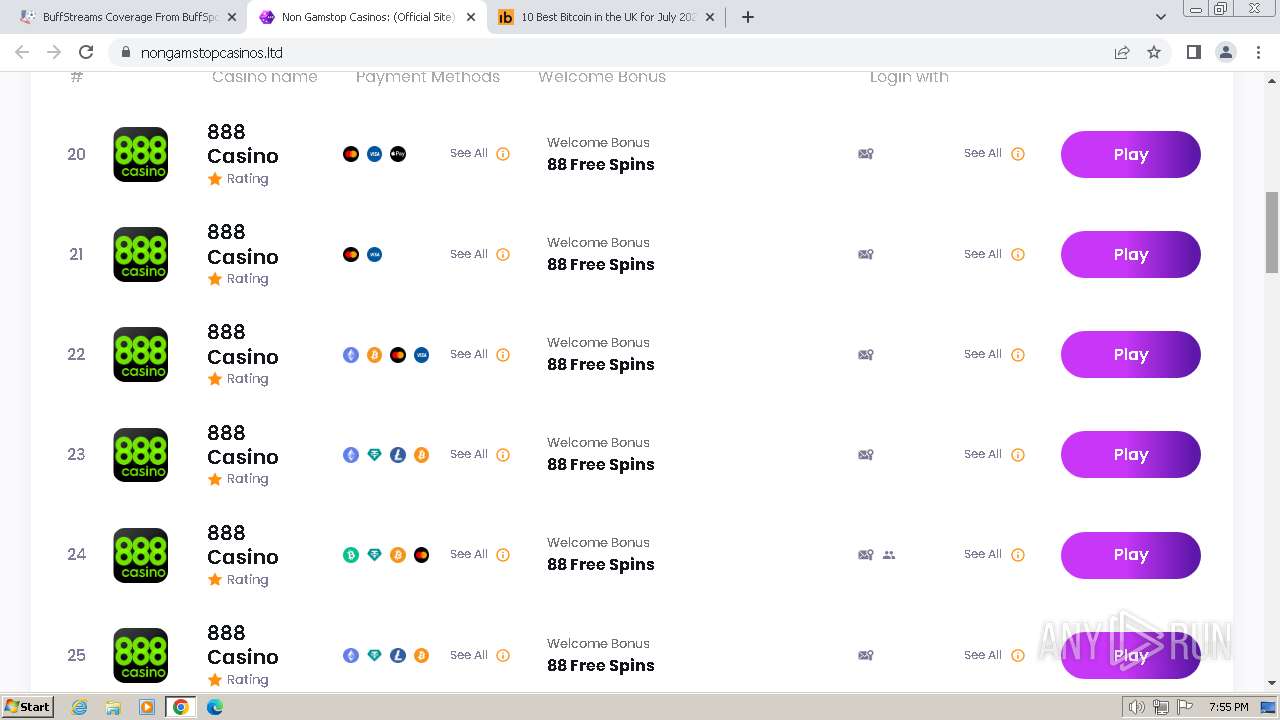Image resolution: width=1280 pixels, height=720 pixels.
Task: Close the Non Gamstop Casinos tab
Action: tap(471, 17)
